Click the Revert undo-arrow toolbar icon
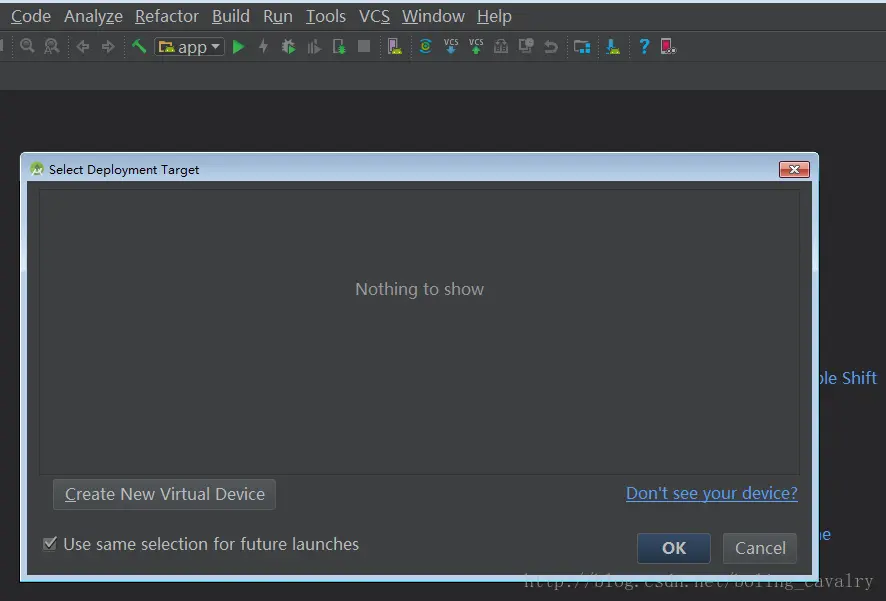Image resolution: width=886 pixels, height=601 pixels. point(551,46)
